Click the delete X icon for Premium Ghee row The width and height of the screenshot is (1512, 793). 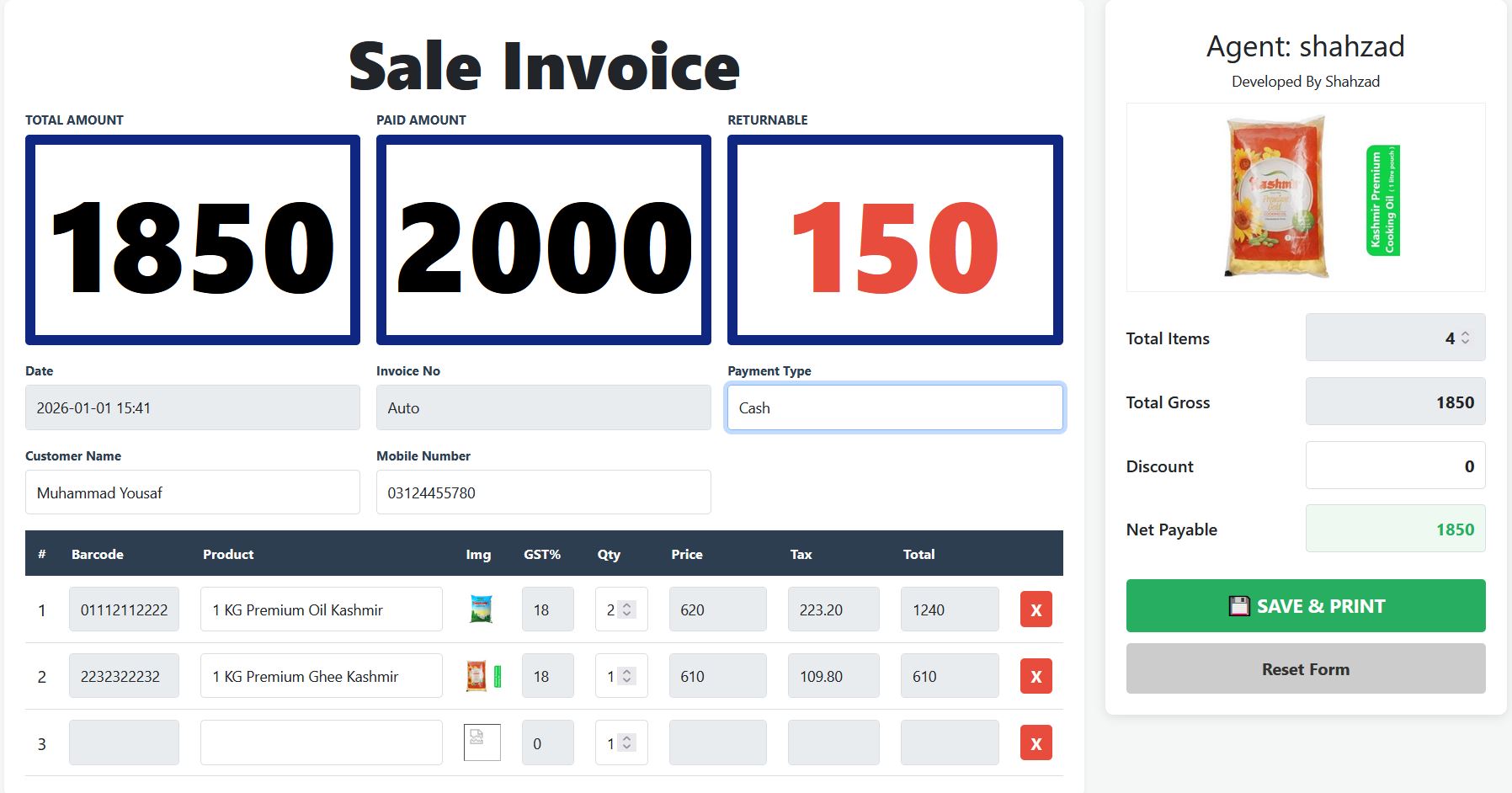[1036, 675]
